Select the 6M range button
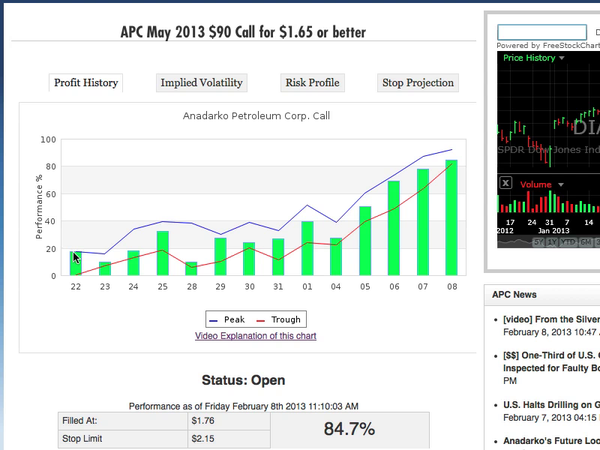The image size is (600, 450). point(585,242)
